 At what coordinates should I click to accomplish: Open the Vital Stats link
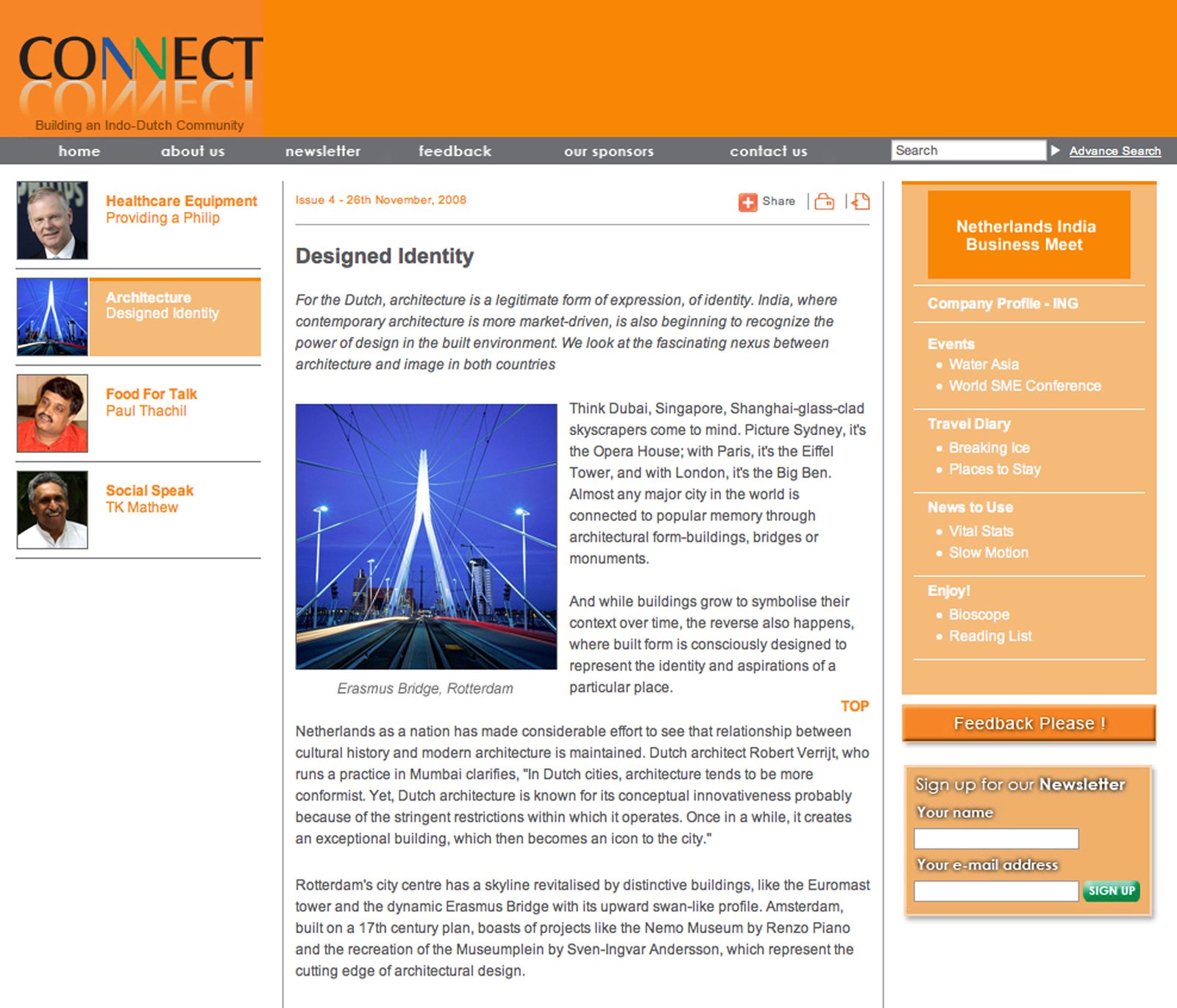point(981,531)
